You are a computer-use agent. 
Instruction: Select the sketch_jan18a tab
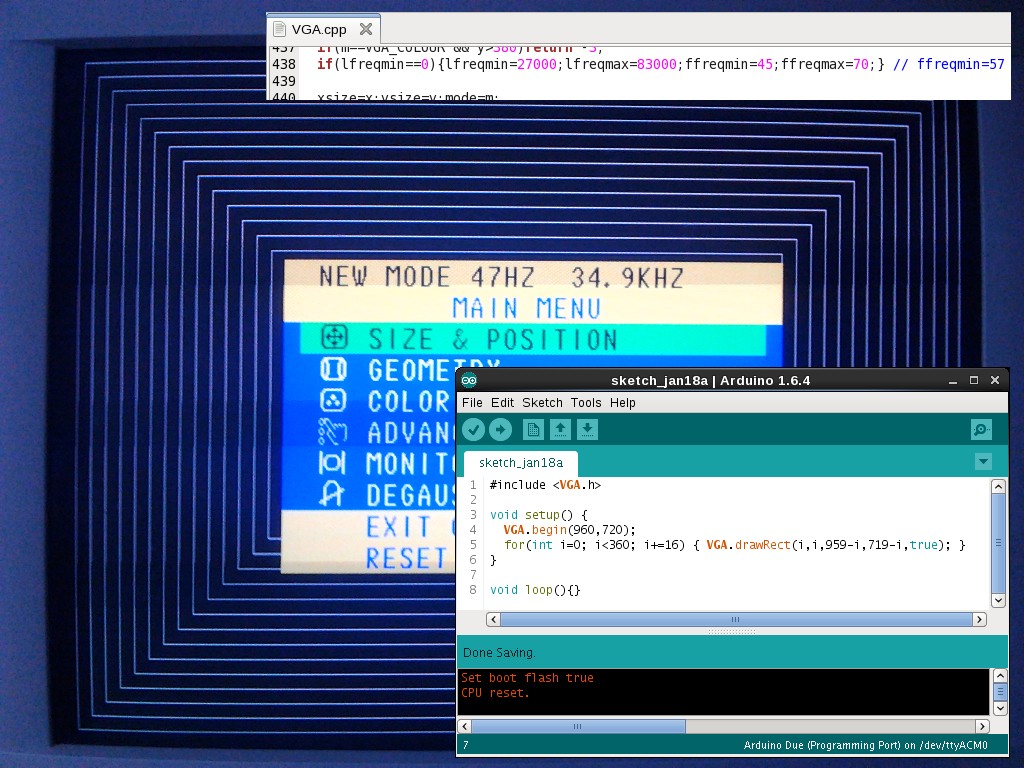pyautogui.click(x=521, y=463)
